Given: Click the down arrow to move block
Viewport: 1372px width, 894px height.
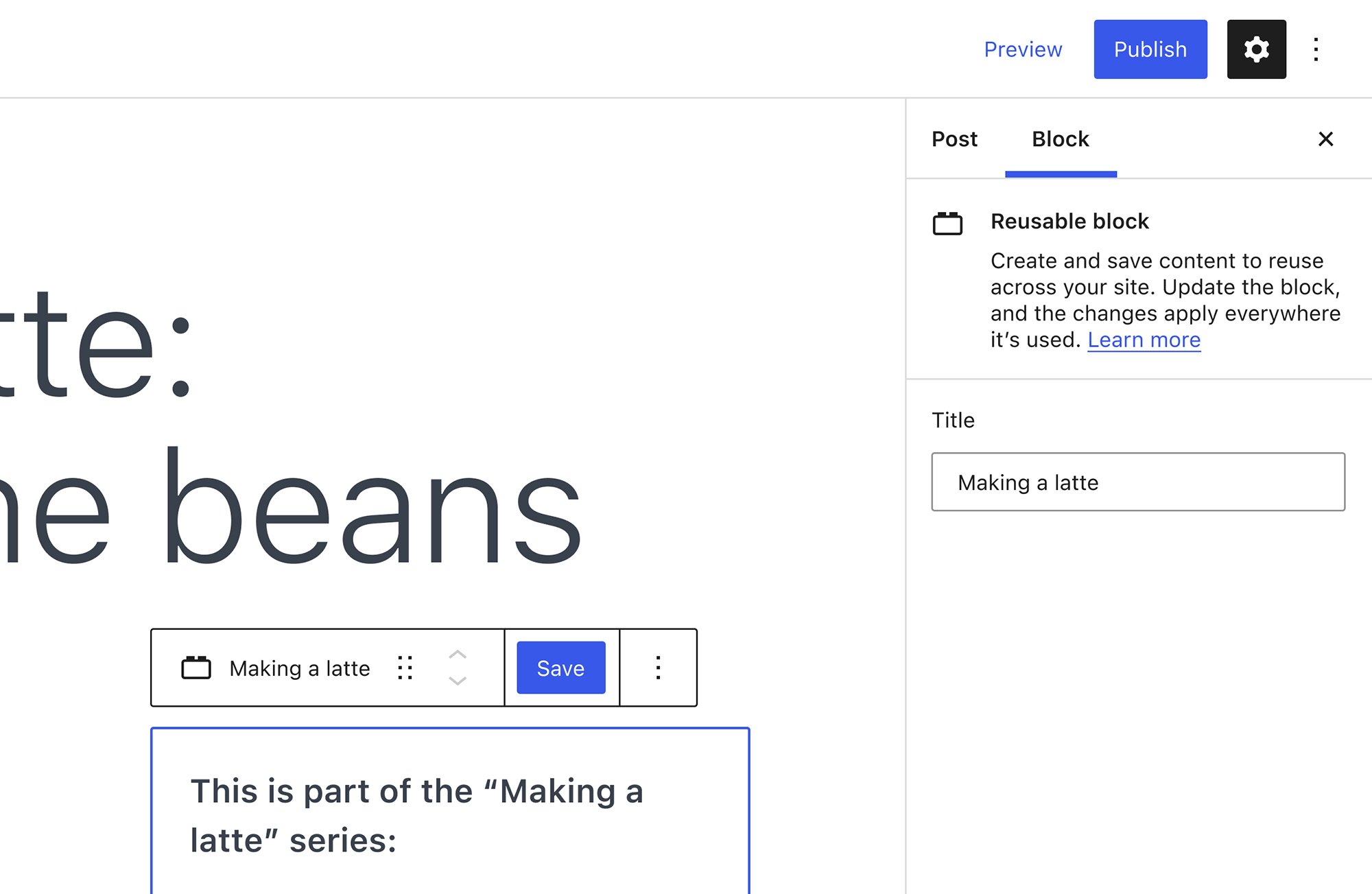Looking at the screenshot, I should pyautogui.click(x=457, y=681).
